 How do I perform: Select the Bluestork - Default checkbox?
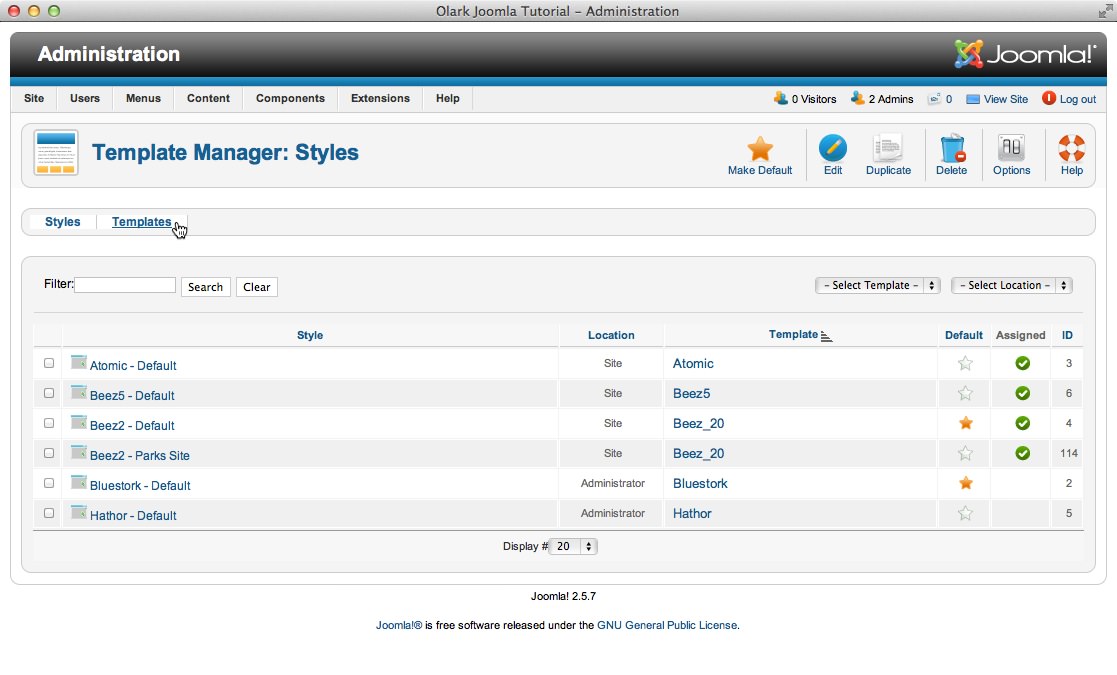pos(49,483)
